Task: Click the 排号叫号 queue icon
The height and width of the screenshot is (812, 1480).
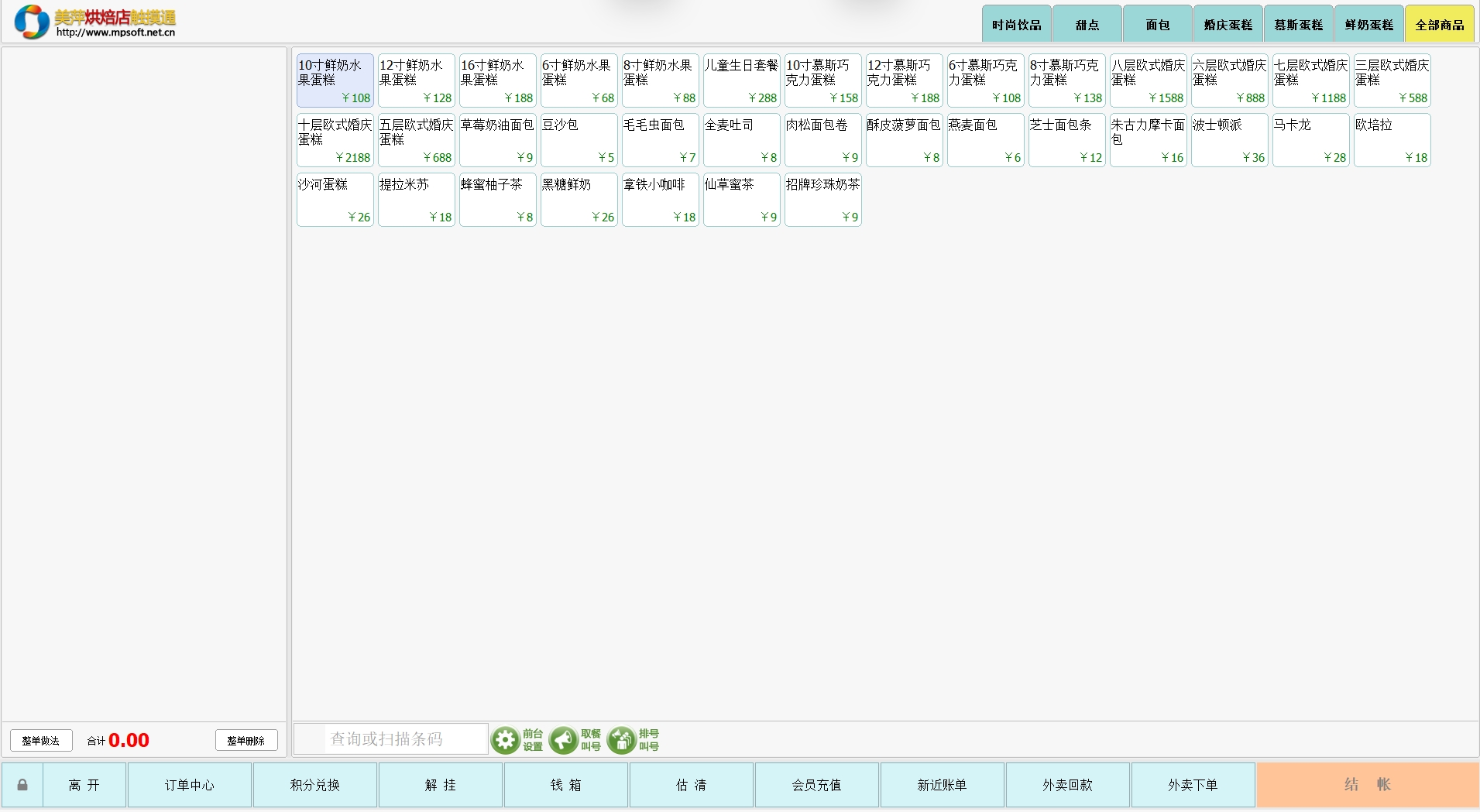Action: coord(621,740)
